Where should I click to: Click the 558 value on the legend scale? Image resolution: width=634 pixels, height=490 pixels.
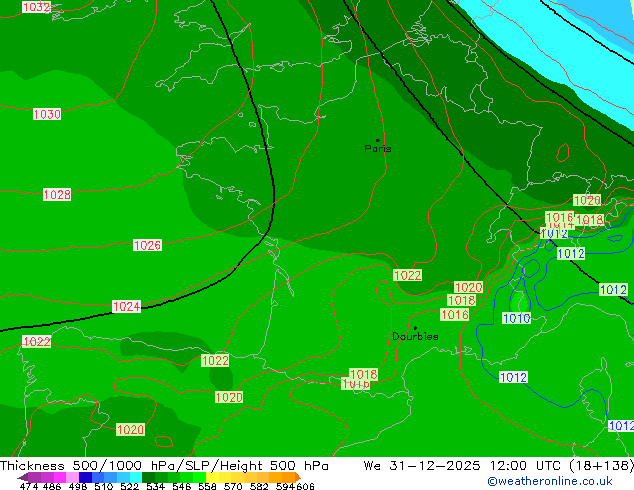click(x=207, y=486)
